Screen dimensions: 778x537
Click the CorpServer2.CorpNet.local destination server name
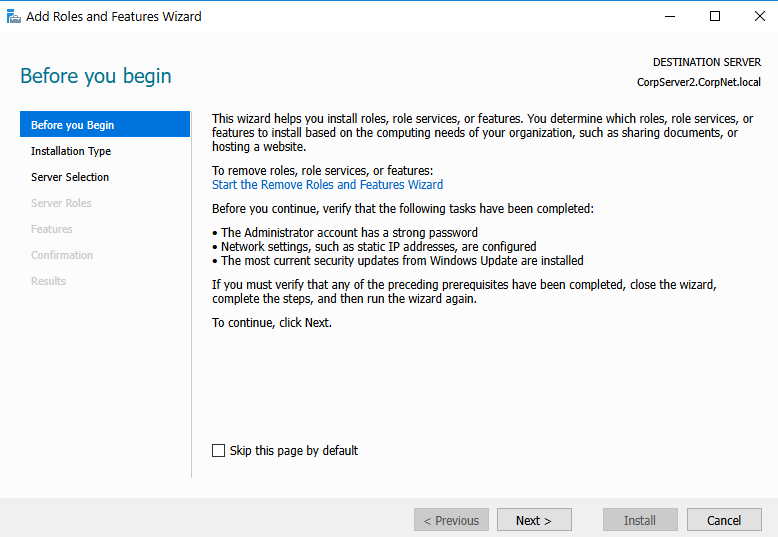point(698,82)
